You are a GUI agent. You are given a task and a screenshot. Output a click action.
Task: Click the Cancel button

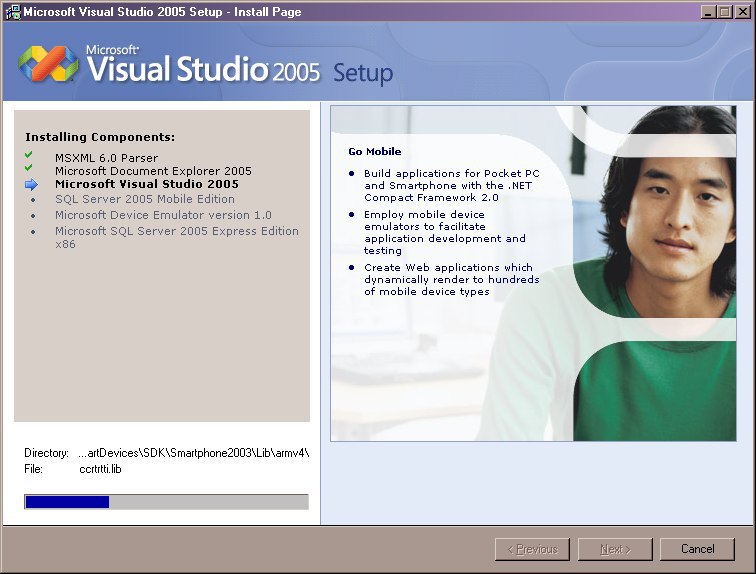pos(697,549)
